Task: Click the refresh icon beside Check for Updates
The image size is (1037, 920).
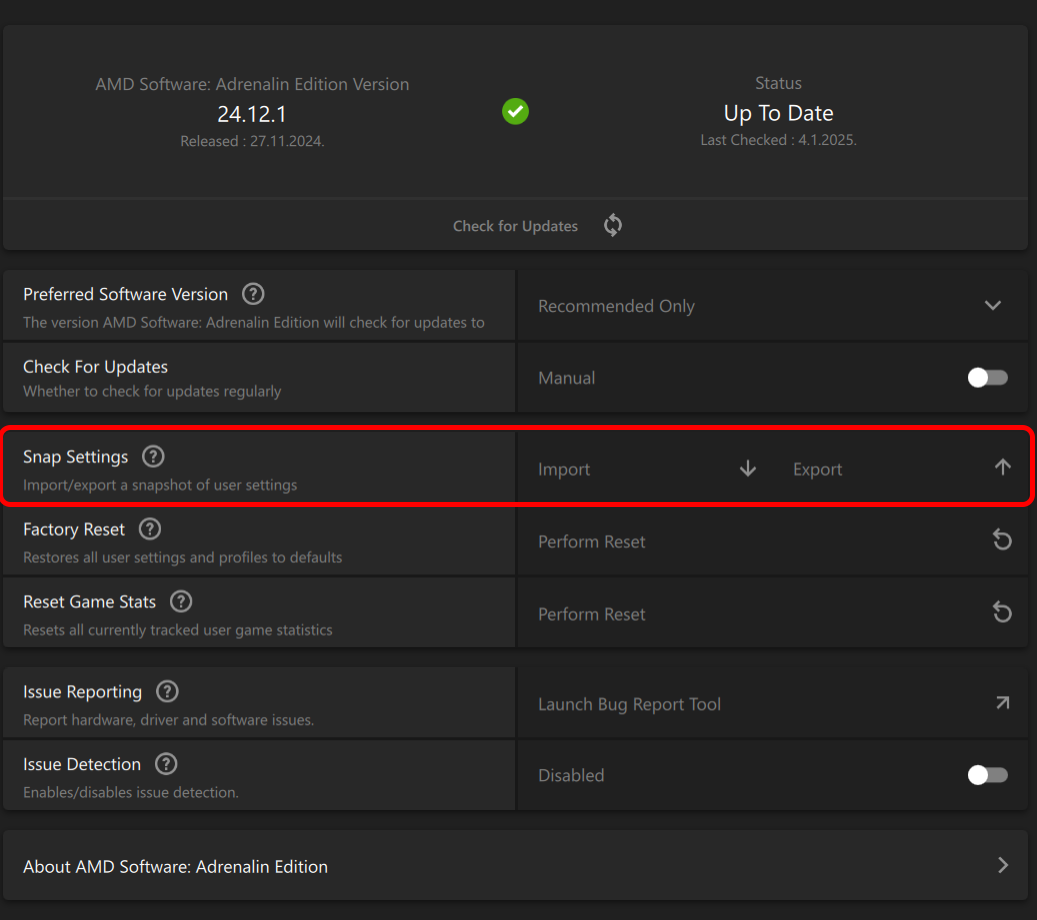Action: [613, 226]
